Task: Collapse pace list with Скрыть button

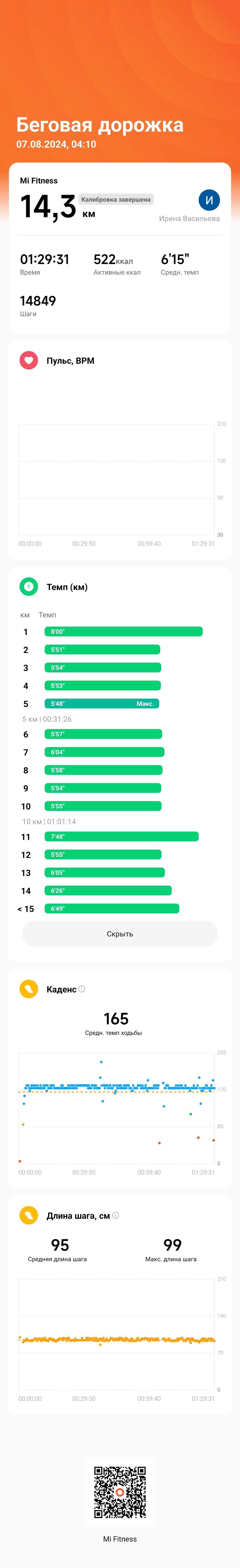Action: [x=120, y=934]
